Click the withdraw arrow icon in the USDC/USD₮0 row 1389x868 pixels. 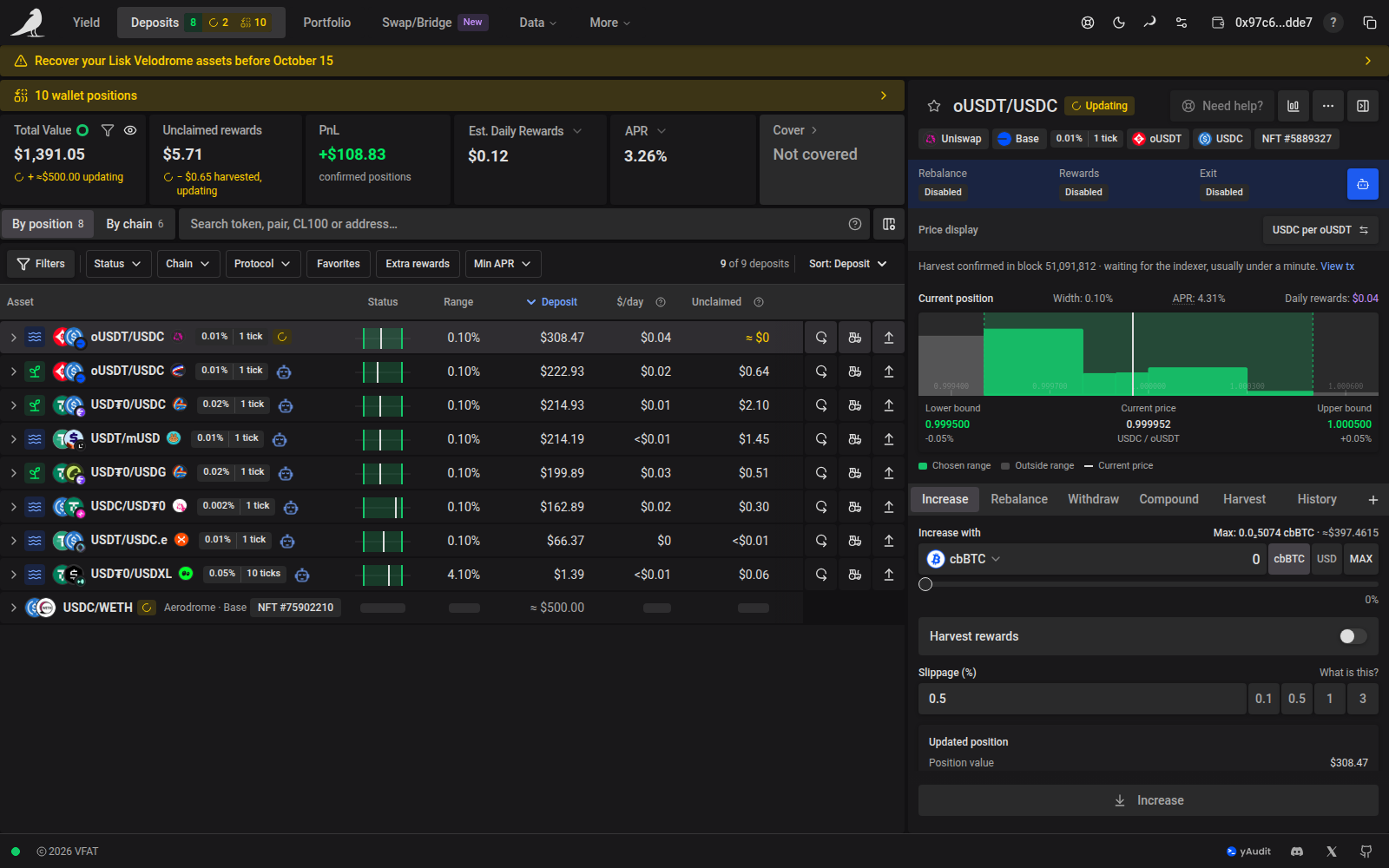889,507
